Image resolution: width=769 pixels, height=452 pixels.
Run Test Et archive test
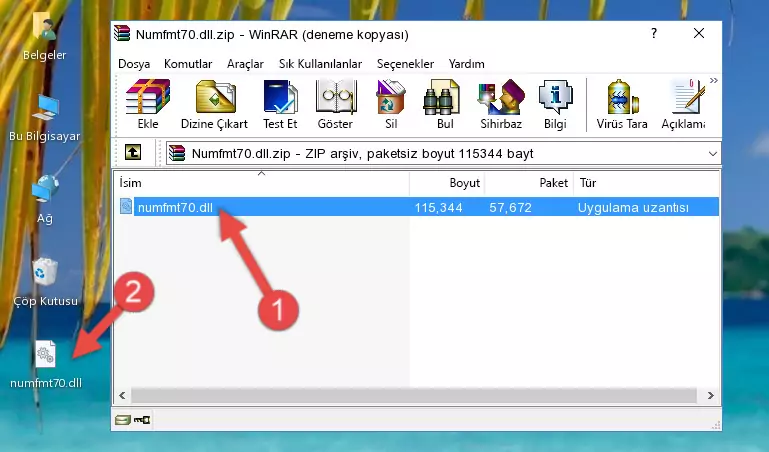(x=280, y=104)
